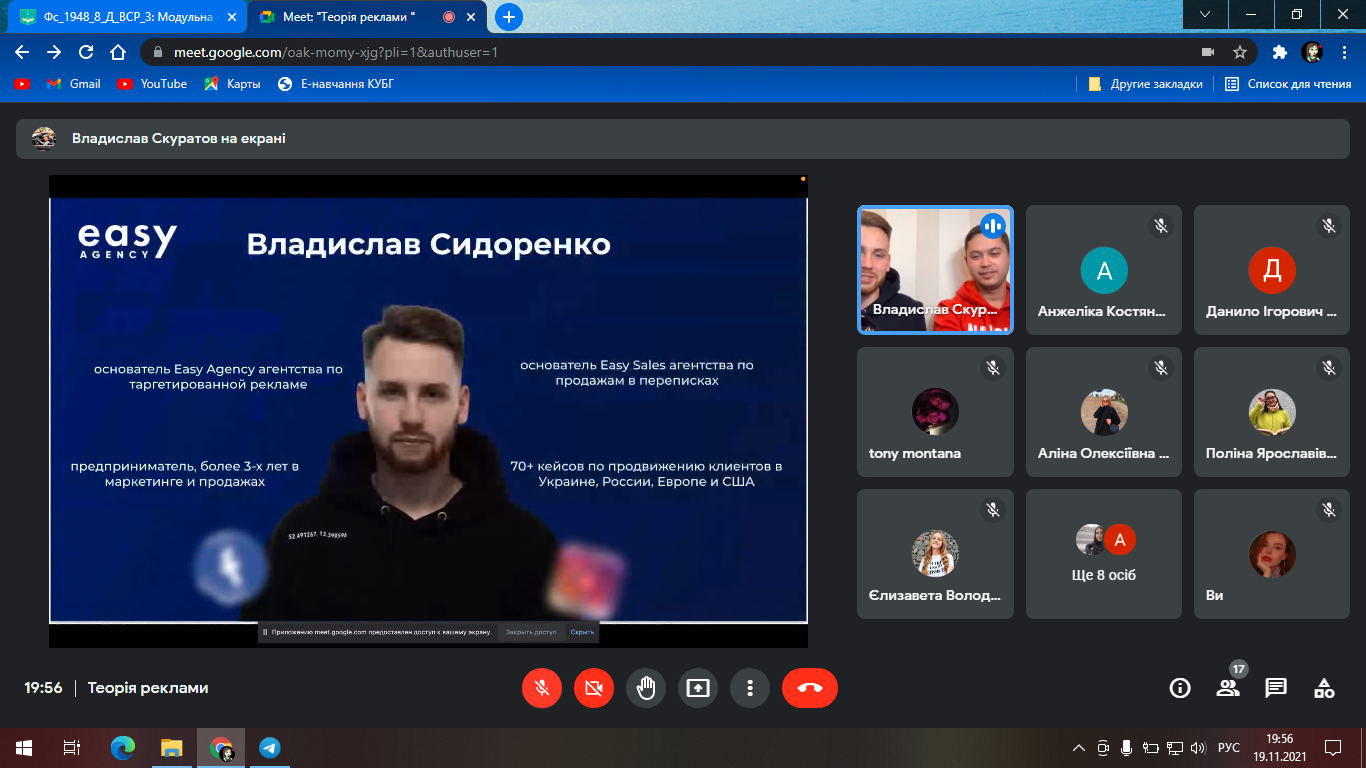The width and height of the screenshot is (1366, 768).
Task: Open the system tray volume control
Action: point(1199,747)
